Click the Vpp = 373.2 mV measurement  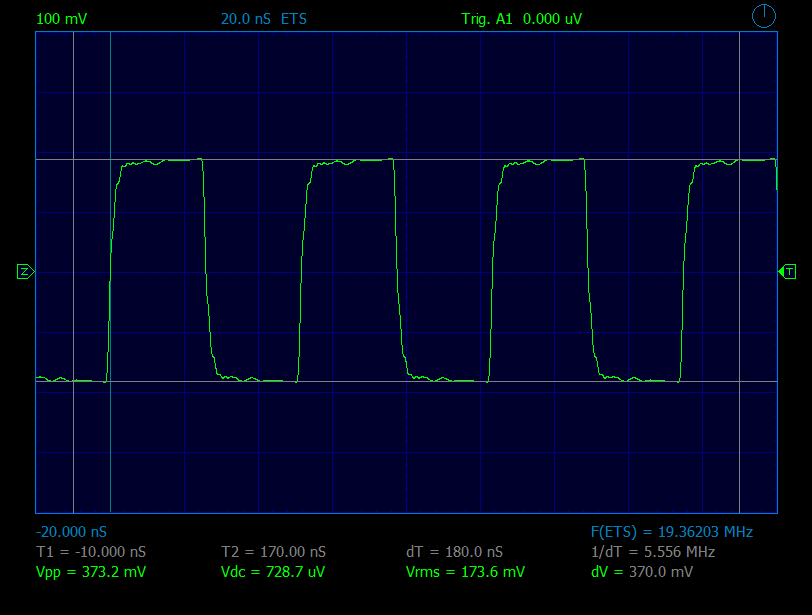click(91, 572)
